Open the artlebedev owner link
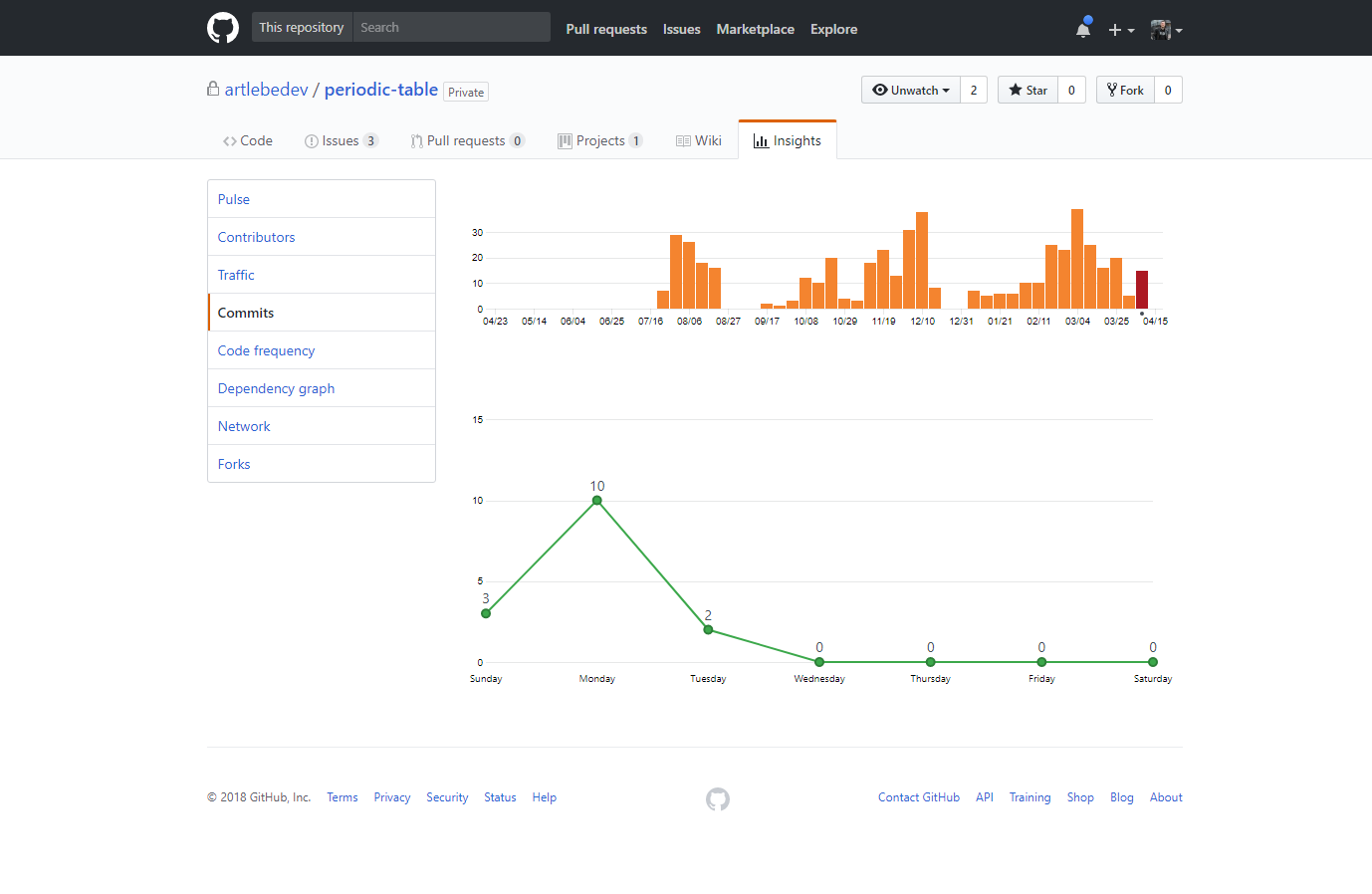 pyautogui.click(x=266, y=90)
